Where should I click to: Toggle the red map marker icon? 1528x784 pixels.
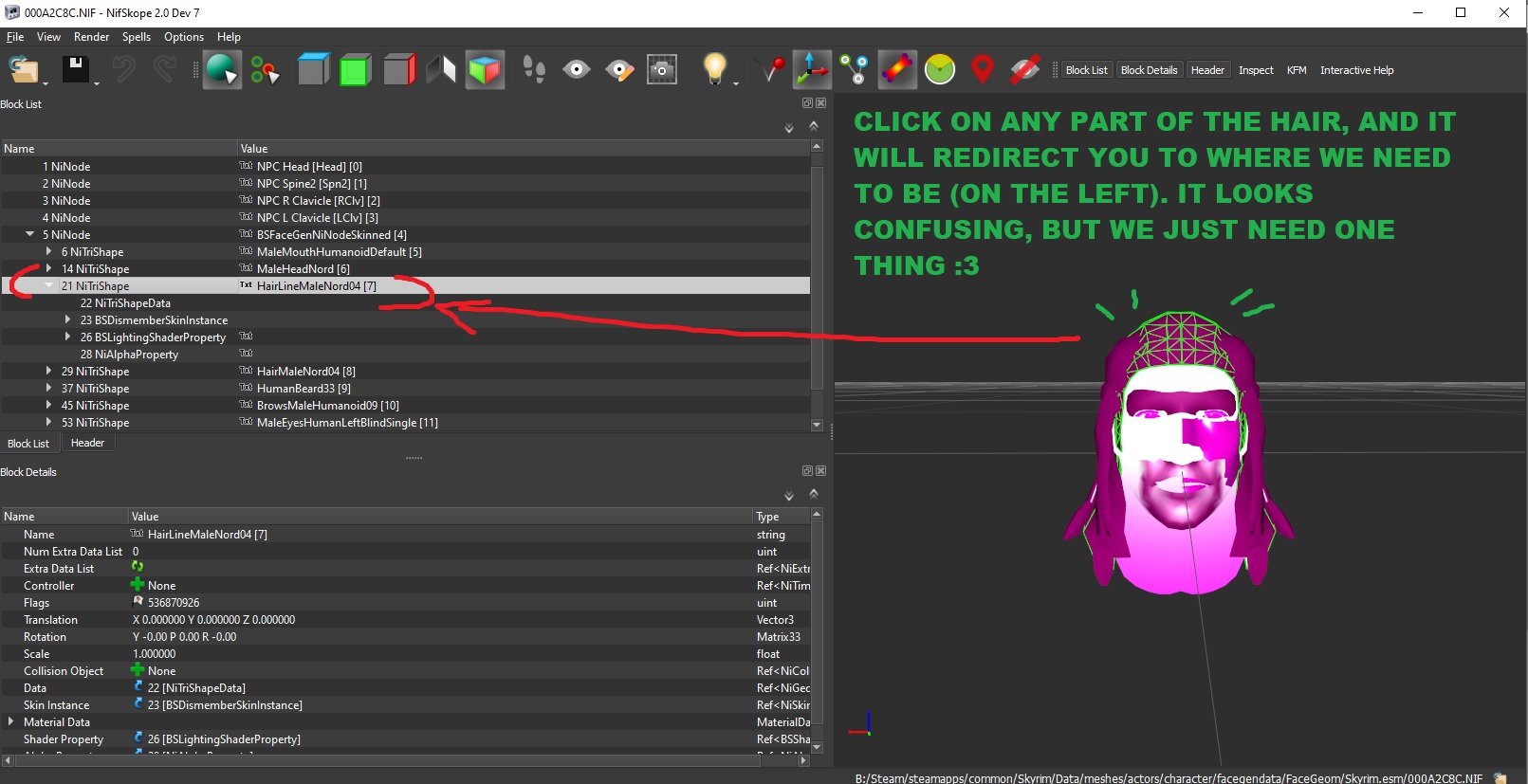(x=983, y=69)
